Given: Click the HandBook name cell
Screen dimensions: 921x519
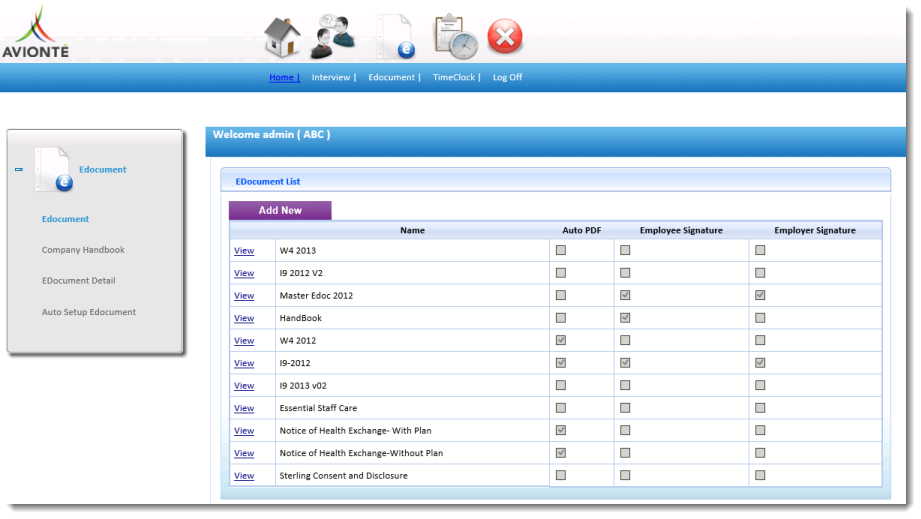Looking at the screenshot, I should (x=412, y=318).
